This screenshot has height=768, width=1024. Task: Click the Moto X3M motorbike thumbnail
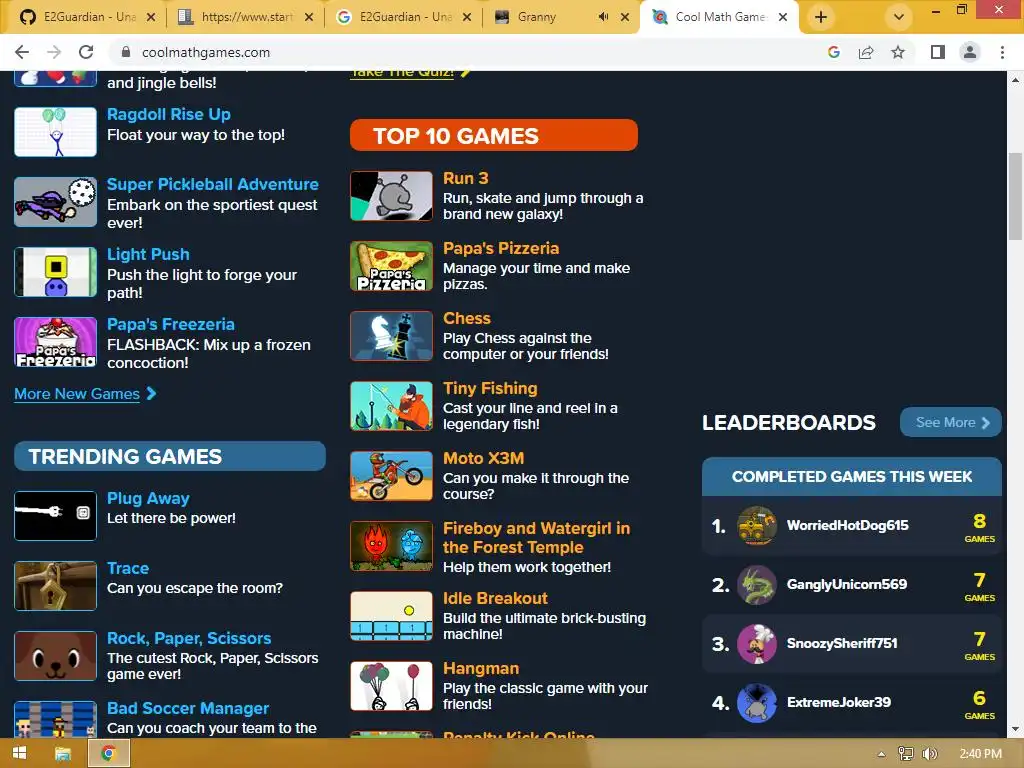click(391, 476)
